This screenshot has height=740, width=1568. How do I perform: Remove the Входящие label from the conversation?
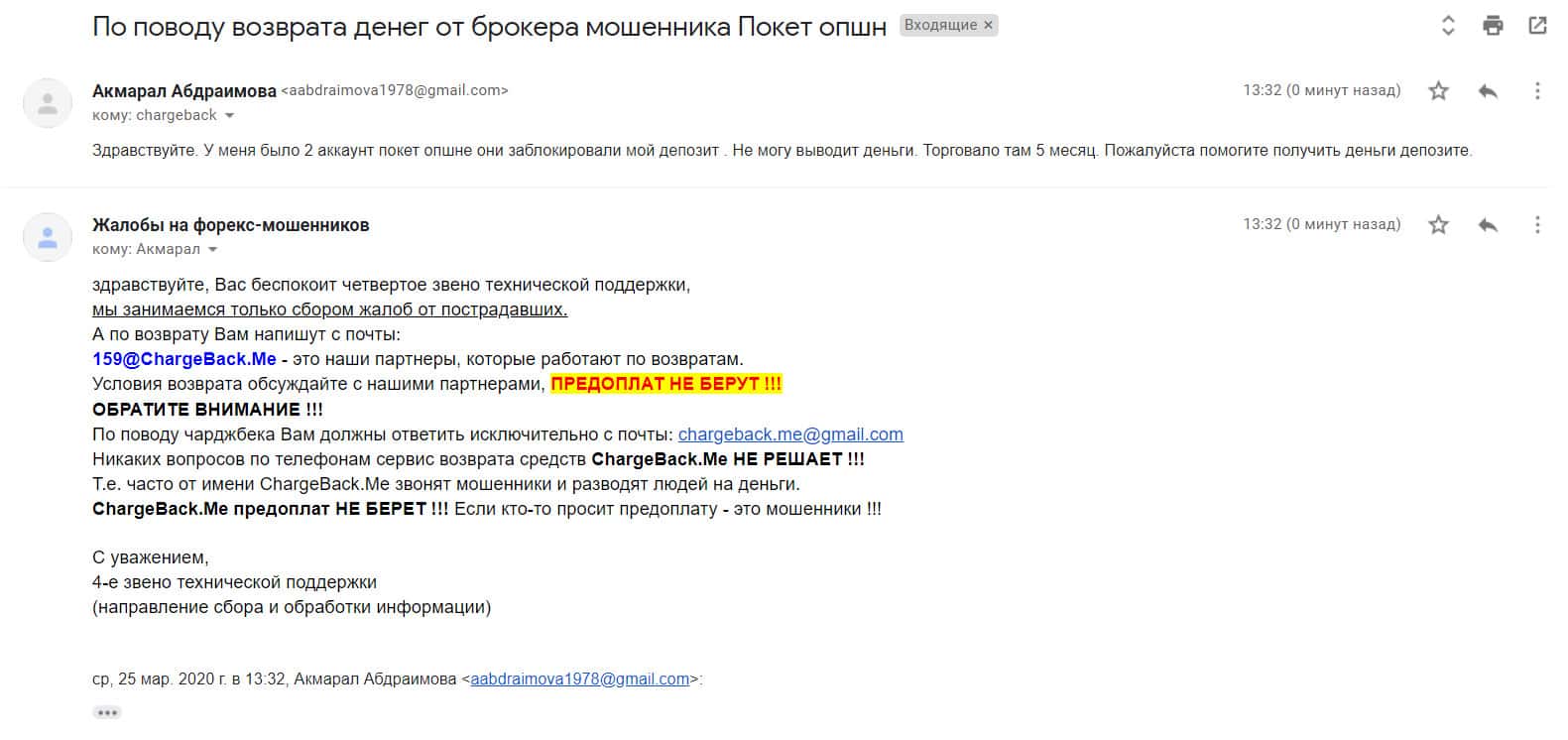988,26
